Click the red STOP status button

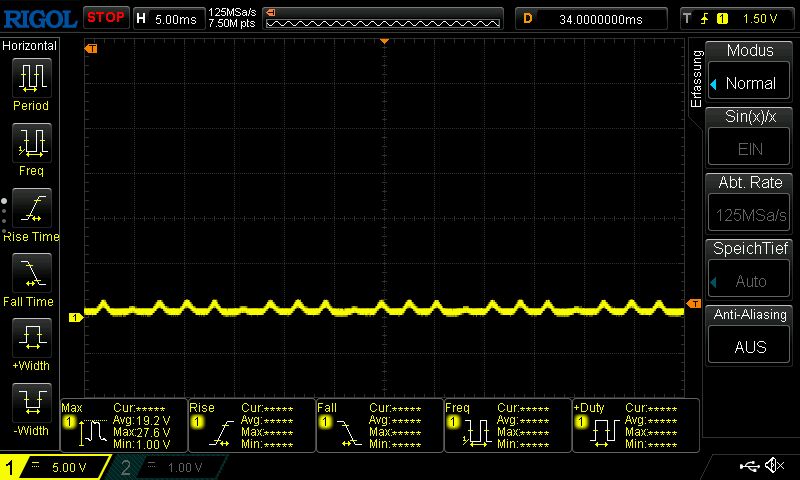[x=106, y=18]
